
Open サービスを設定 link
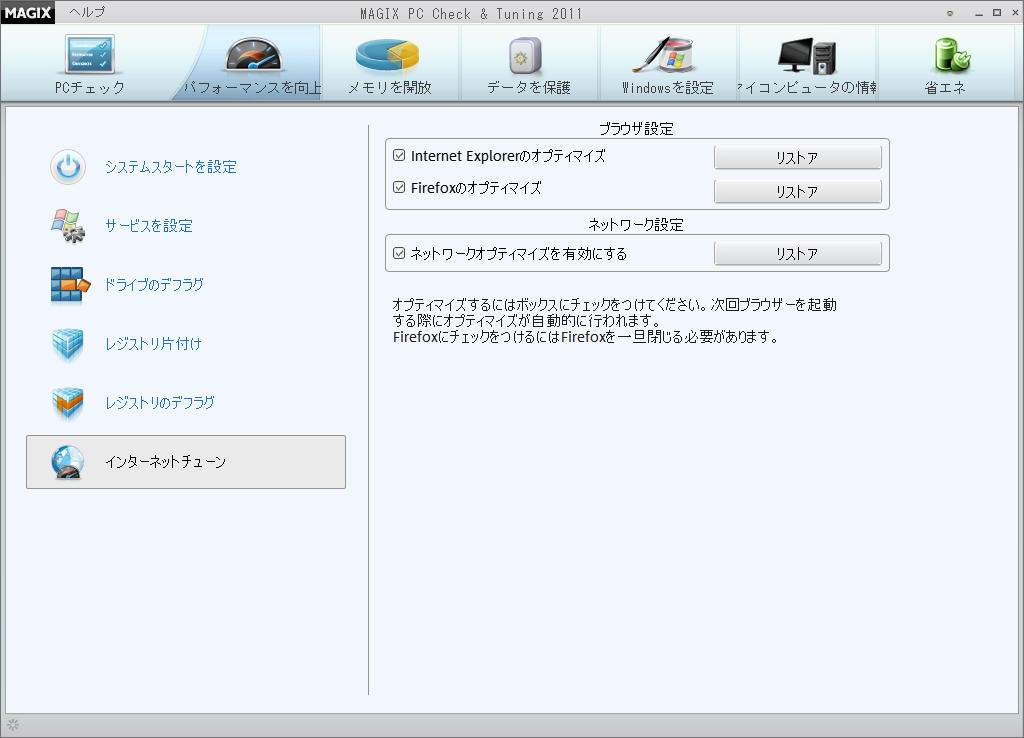click(x=149, y=226)
